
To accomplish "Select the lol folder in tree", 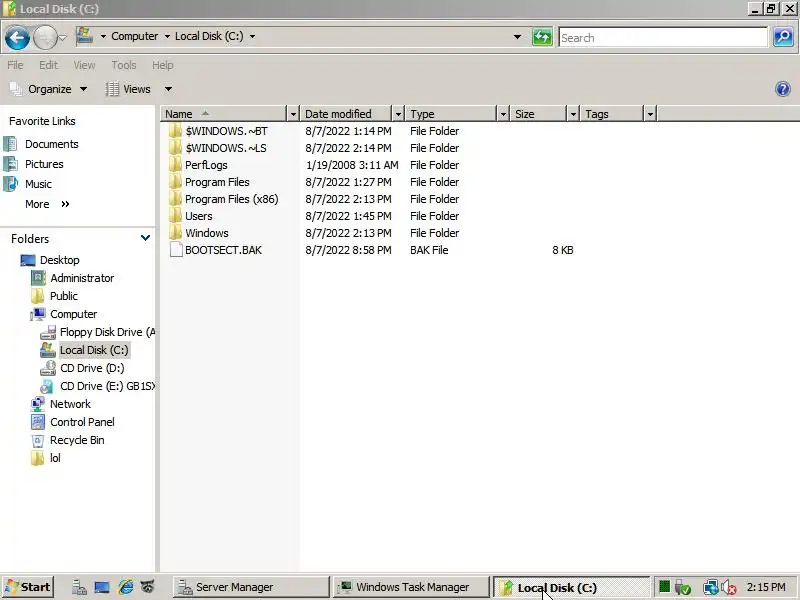I will (x=55, y=458).
